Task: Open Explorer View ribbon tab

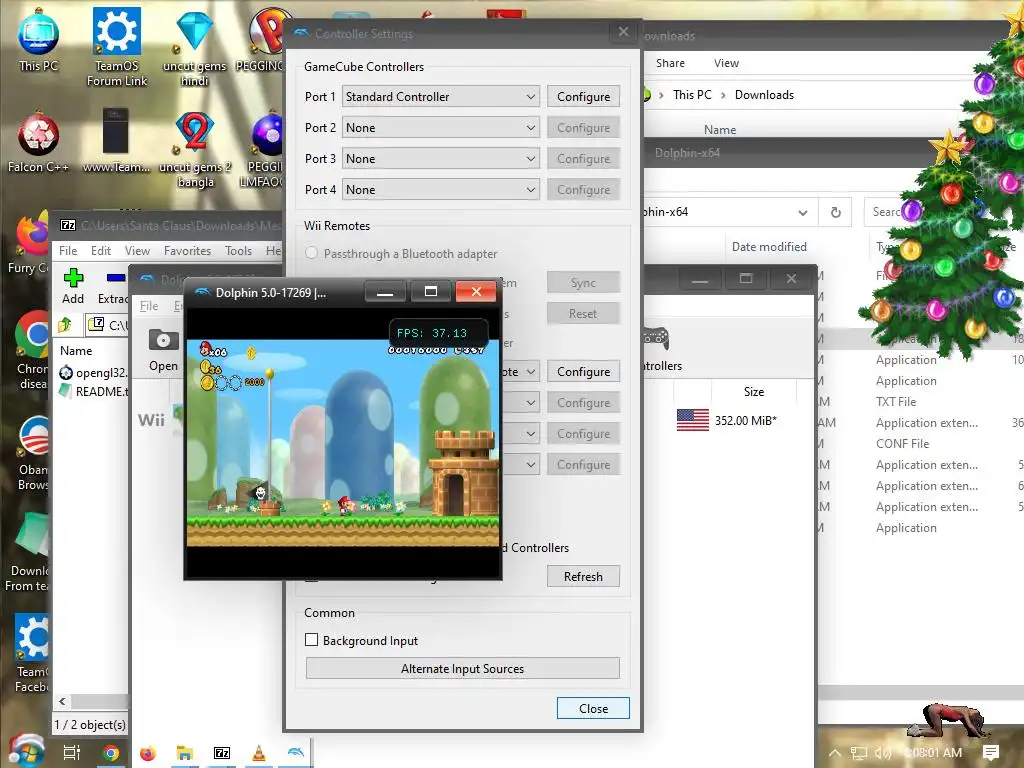Action: (x=726, y=63)
